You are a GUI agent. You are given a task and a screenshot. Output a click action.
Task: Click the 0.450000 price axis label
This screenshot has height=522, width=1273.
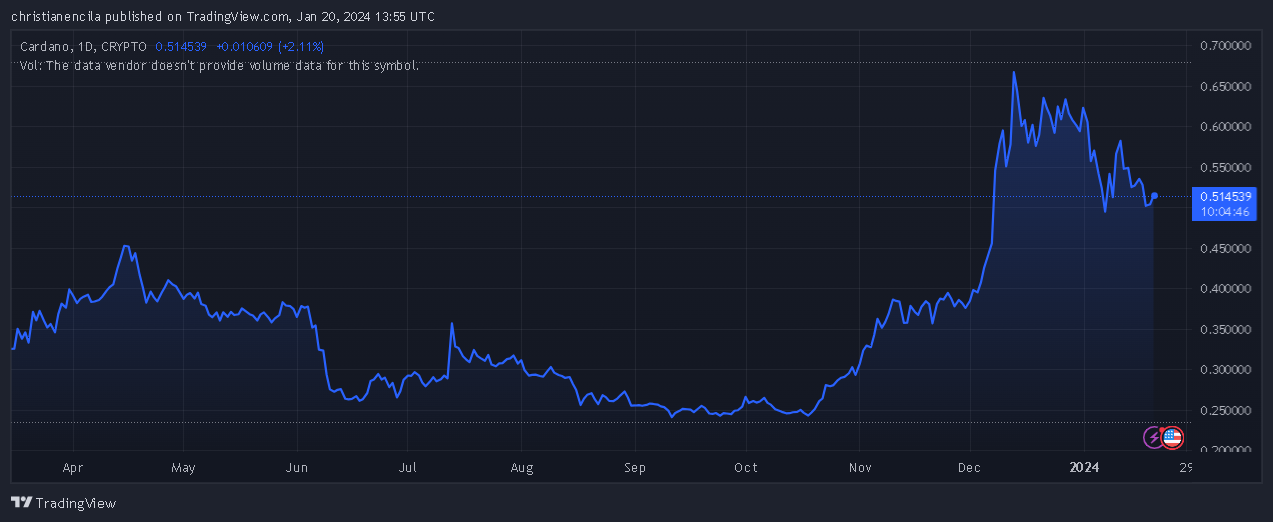(x=1225, y=249)
